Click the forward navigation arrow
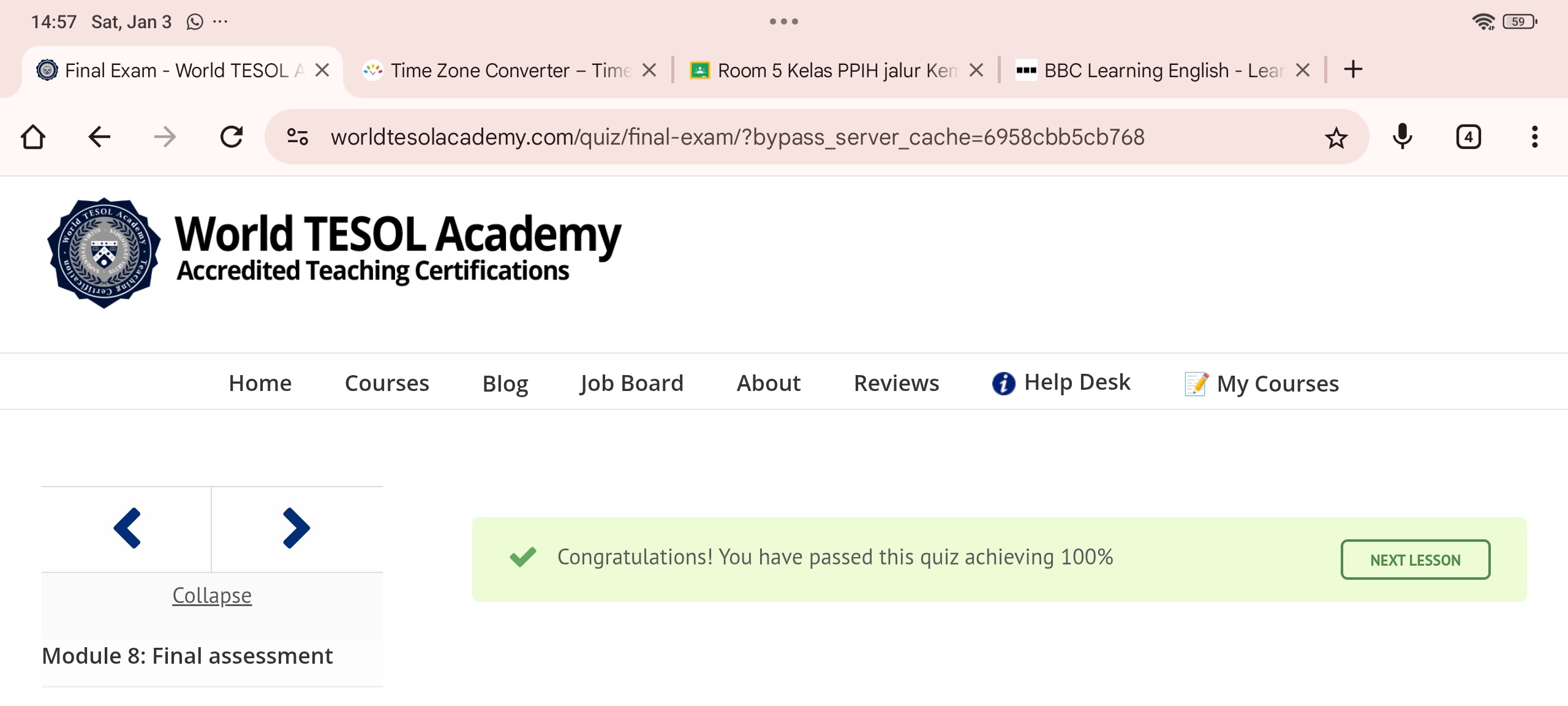Screen dimensions: 1568x706 (165, 137)
